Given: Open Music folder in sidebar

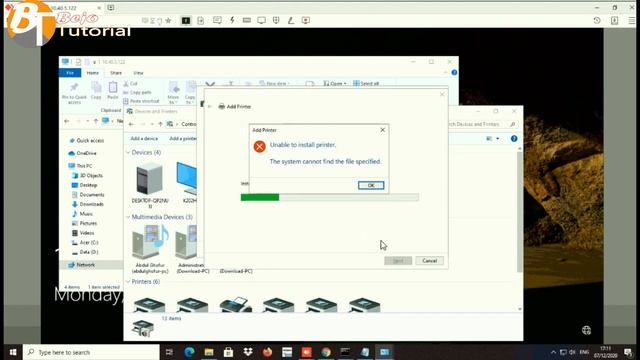Looking at the screenshot, I should [x=82, y=214].
